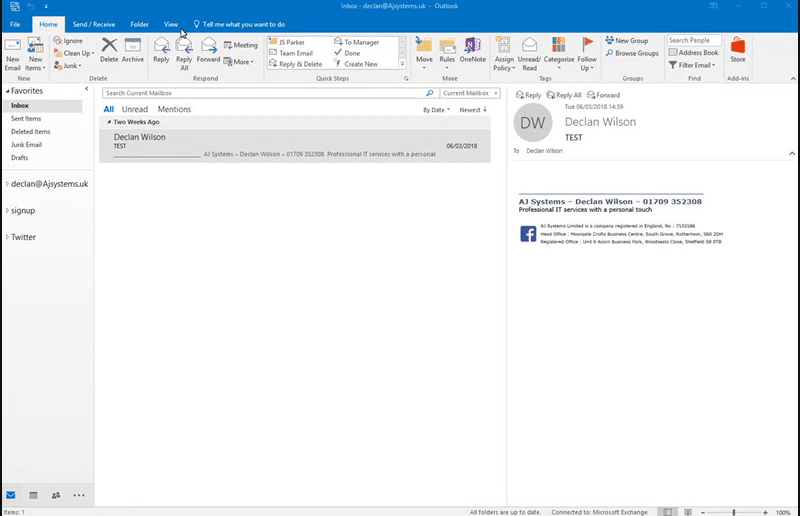Click Forward in the ribbon
This screenshot has height=516, width=800.
pos(208,50)
